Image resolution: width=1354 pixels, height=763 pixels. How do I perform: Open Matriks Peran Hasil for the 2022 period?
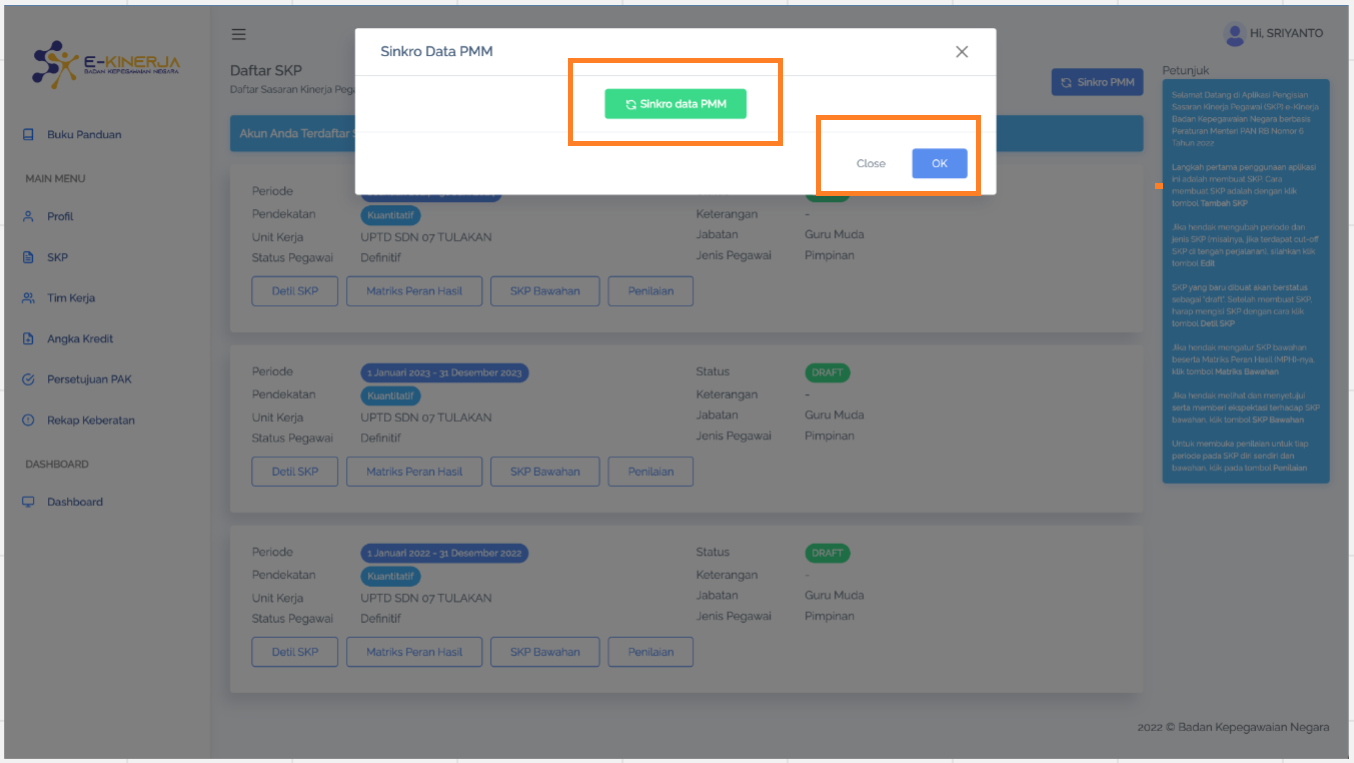pos(414,652)
